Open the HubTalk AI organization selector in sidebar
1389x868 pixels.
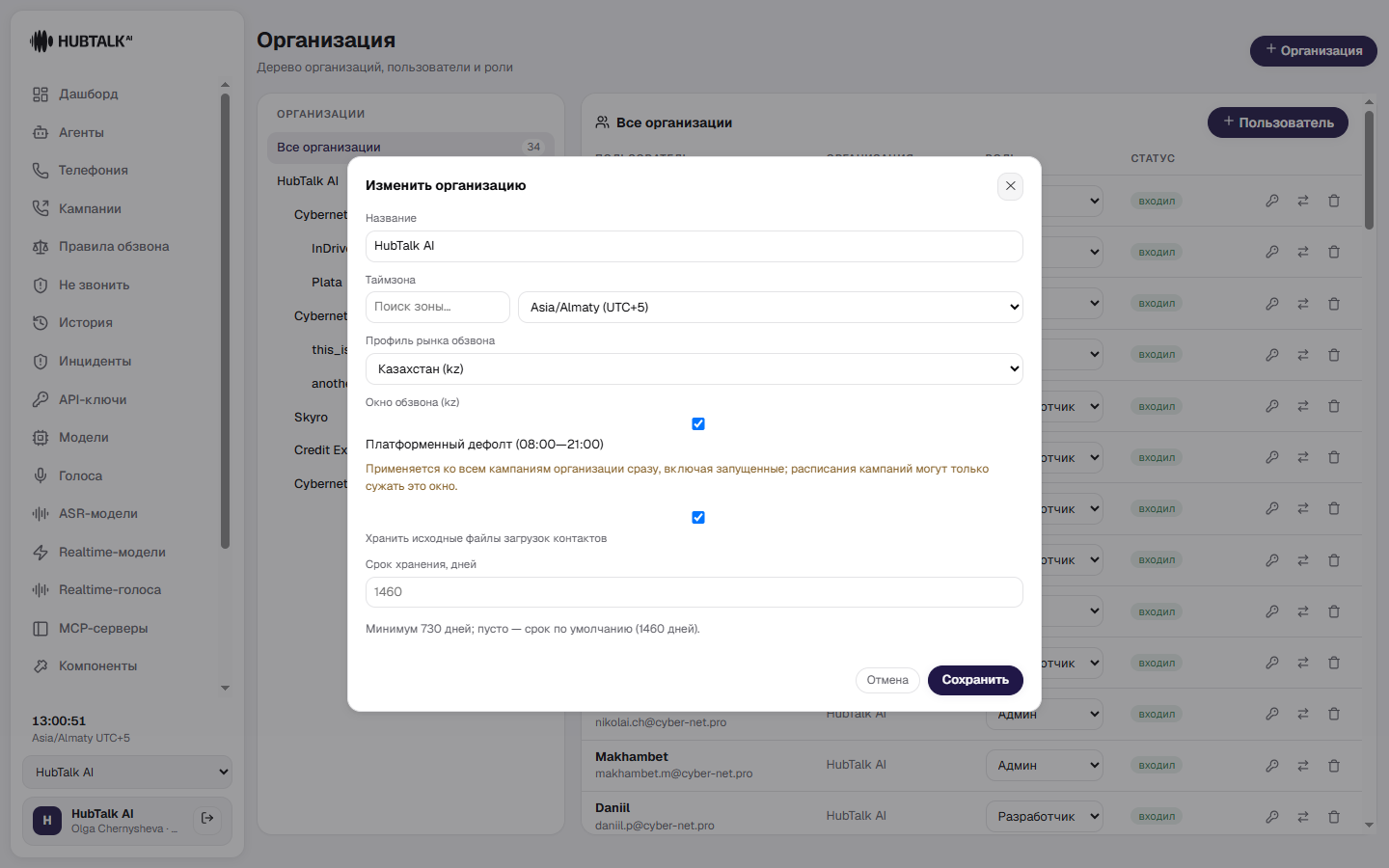click(127, 773)
